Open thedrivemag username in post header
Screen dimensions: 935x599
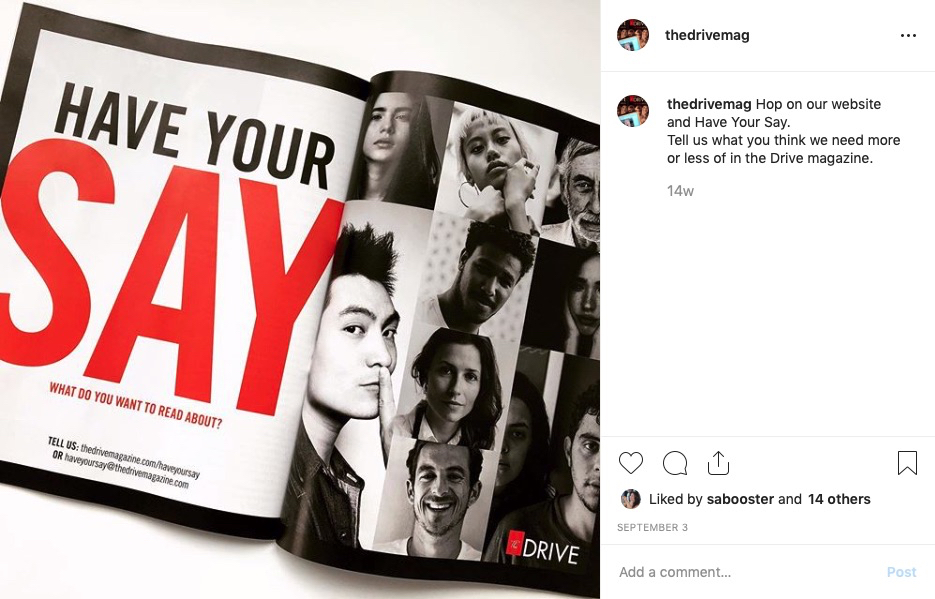point(707,35)
